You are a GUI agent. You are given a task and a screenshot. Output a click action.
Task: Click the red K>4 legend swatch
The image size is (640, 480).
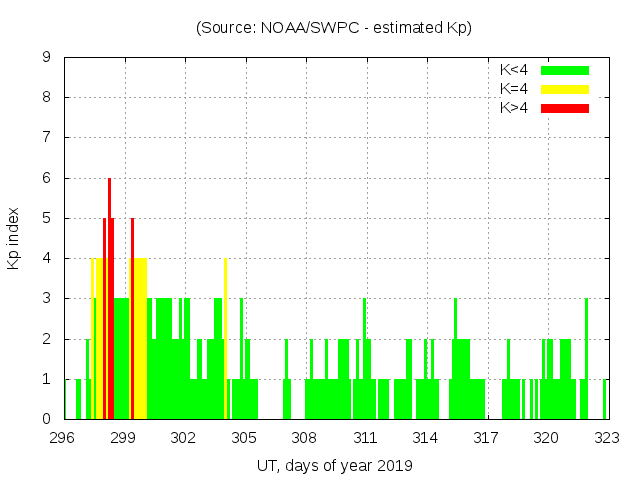click(x=565, y=108)
